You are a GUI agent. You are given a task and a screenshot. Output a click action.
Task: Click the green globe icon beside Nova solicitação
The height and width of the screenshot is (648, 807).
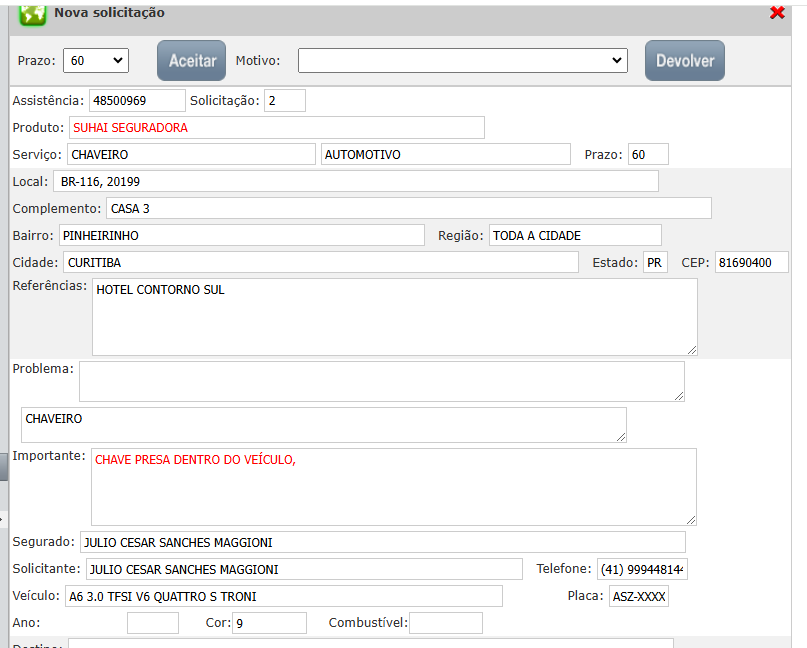[x=33, y=14]
